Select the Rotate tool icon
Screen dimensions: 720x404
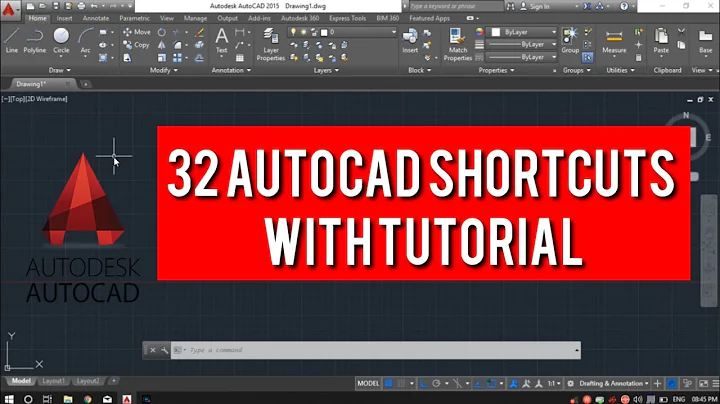[x=162, y=33]
